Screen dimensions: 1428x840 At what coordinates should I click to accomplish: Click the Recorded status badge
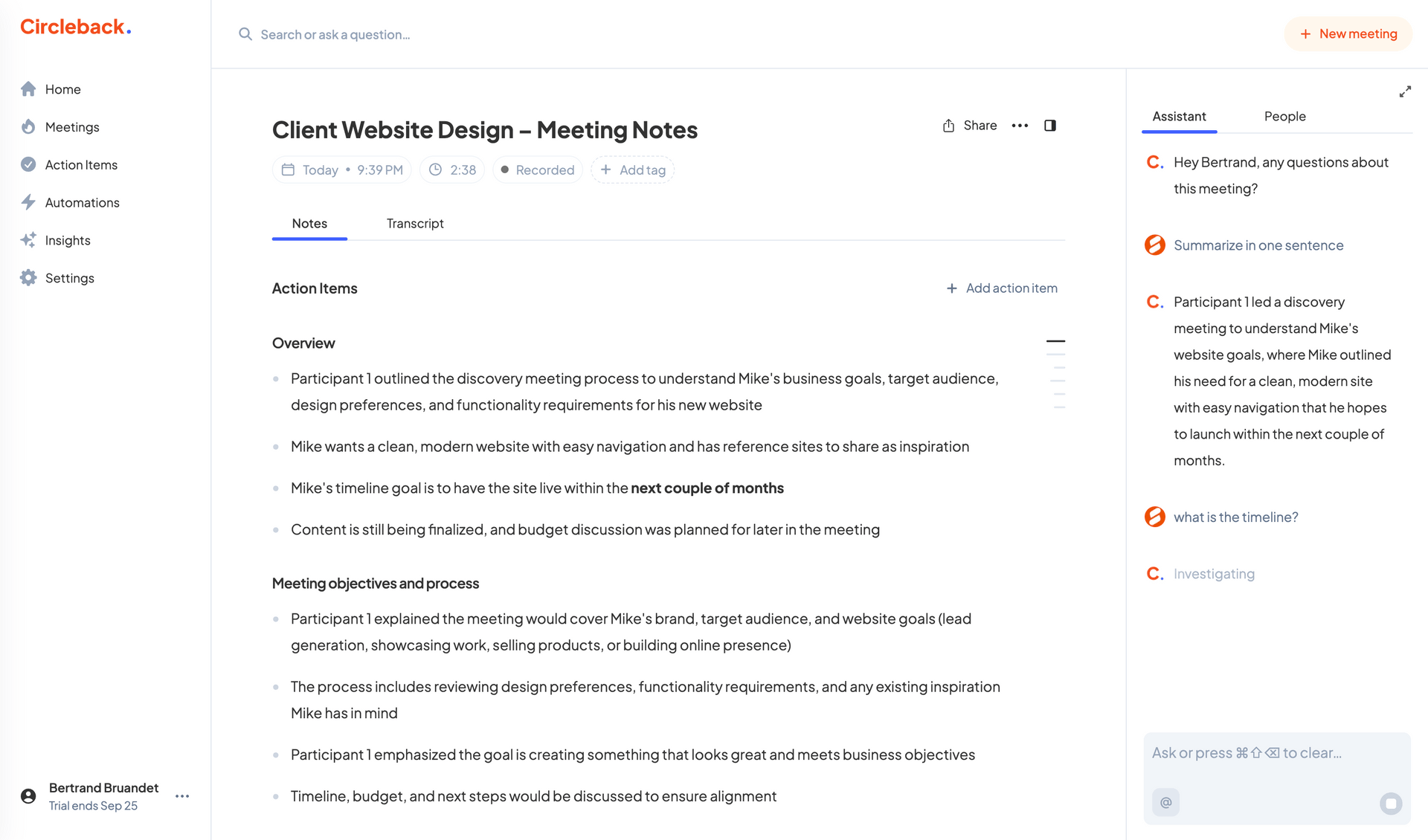537,169
